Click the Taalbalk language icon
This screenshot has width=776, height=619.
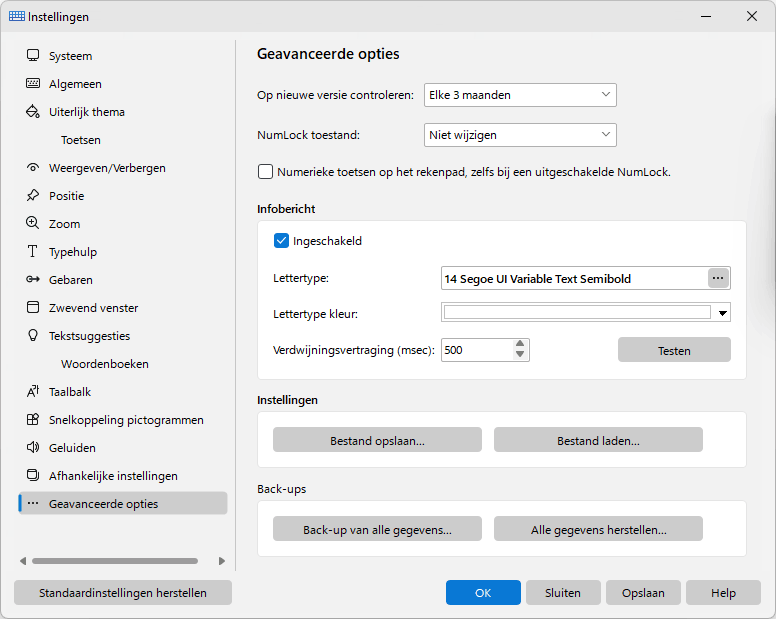[33, 391]
